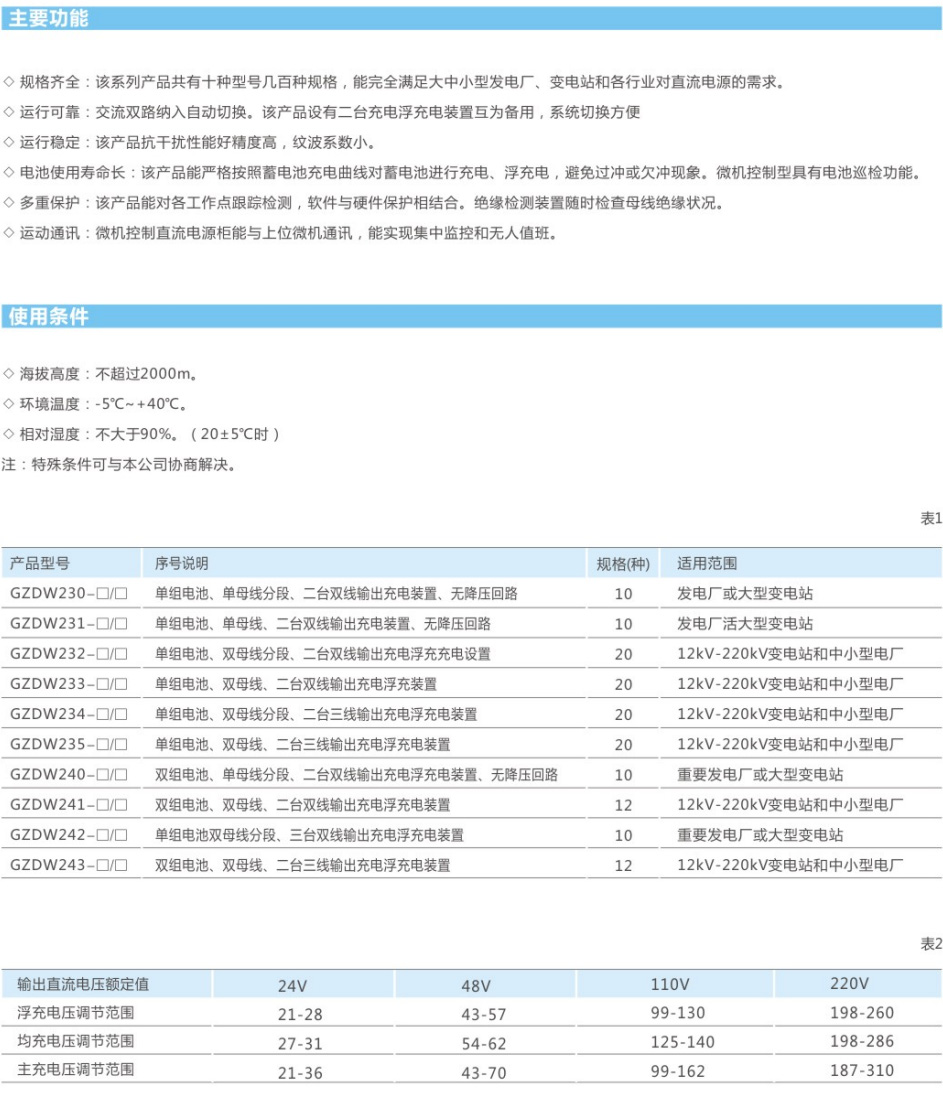943x1097 pixels.
Task: Select the 输出直流电压额定值 header cell
Action: point(83,984)
